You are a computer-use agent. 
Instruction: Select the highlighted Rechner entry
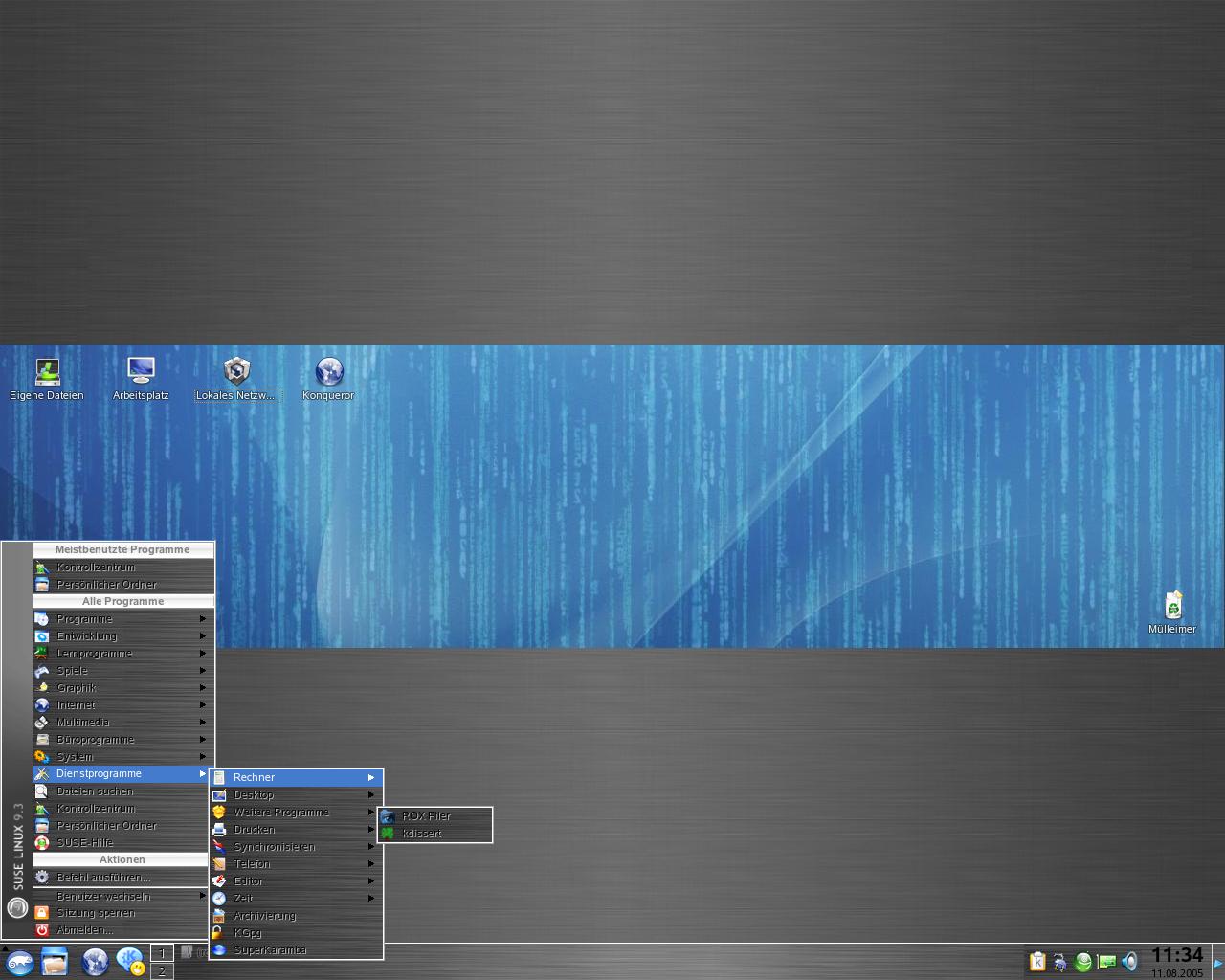pos(297,778)
